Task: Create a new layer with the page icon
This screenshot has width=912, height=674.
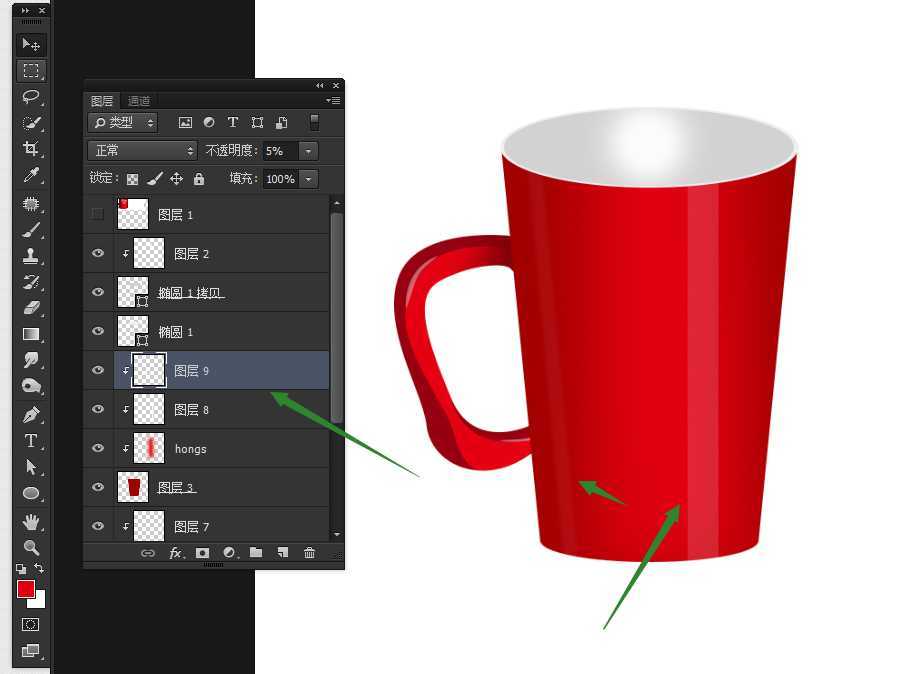Action: 283,553
